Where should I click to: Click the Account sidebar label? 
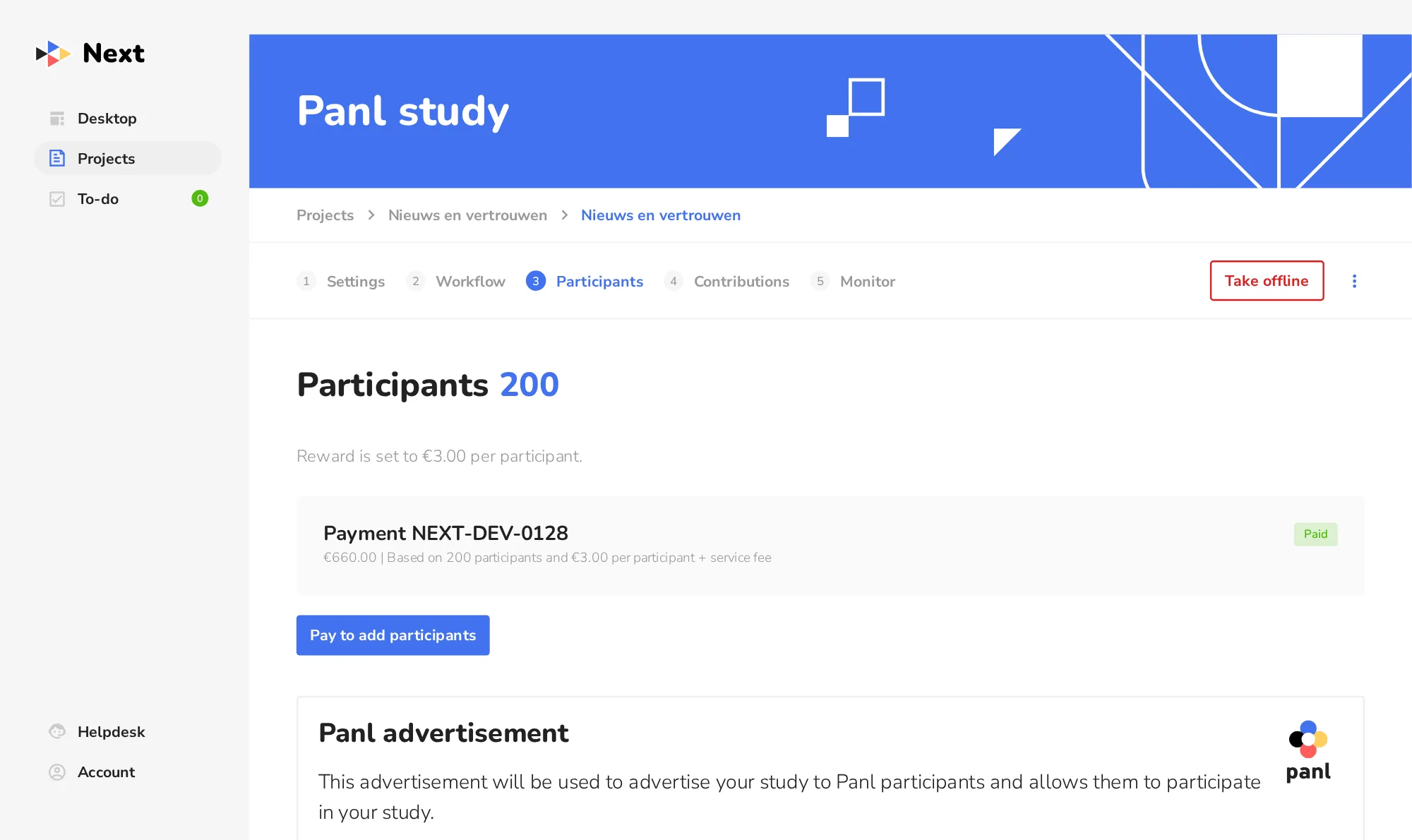106,772
